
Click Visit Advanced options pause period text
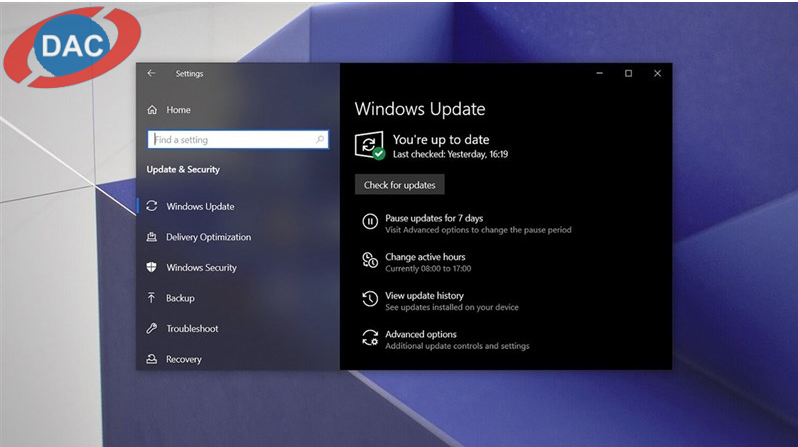[x=478, y=230]
